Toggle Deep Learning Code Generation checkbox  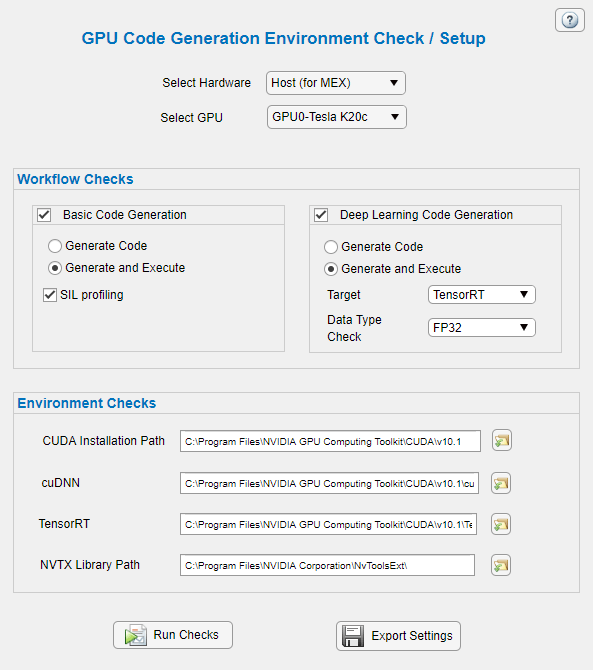pos(321,215)
